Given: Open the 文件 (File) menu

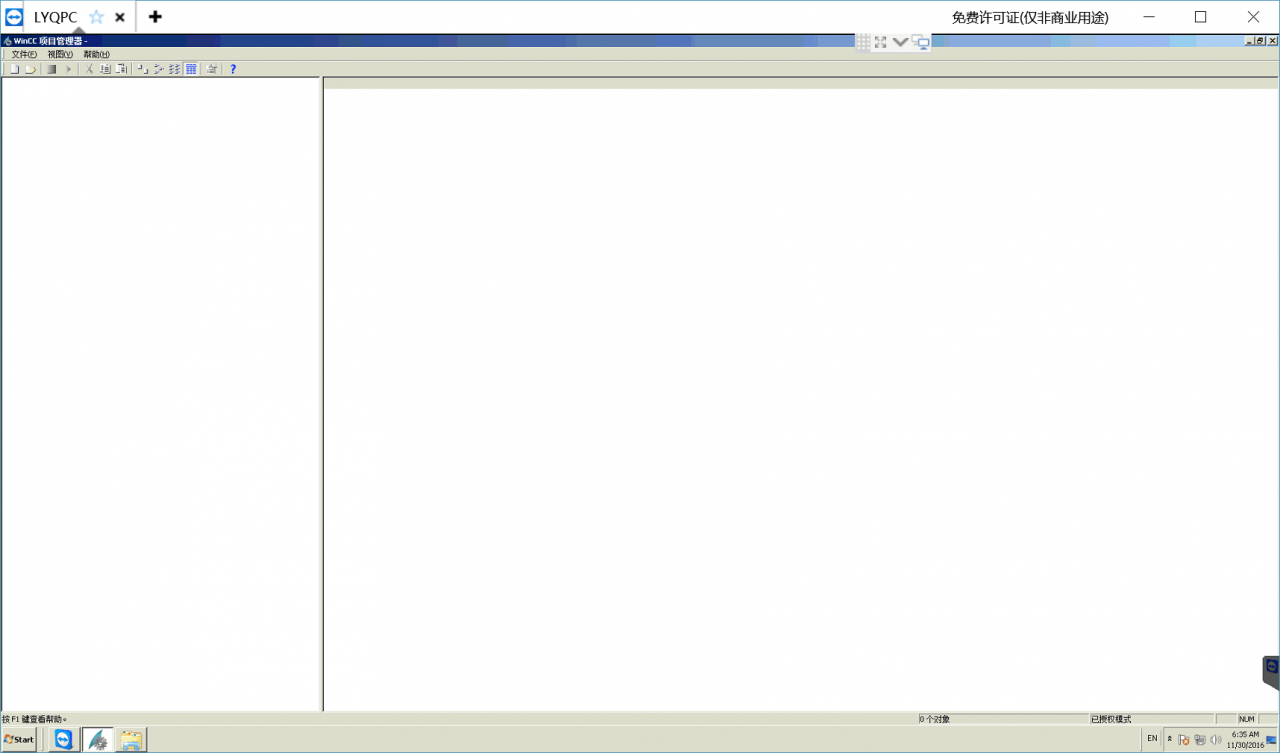Looking at the screenshot, I should tap(24, 54).
